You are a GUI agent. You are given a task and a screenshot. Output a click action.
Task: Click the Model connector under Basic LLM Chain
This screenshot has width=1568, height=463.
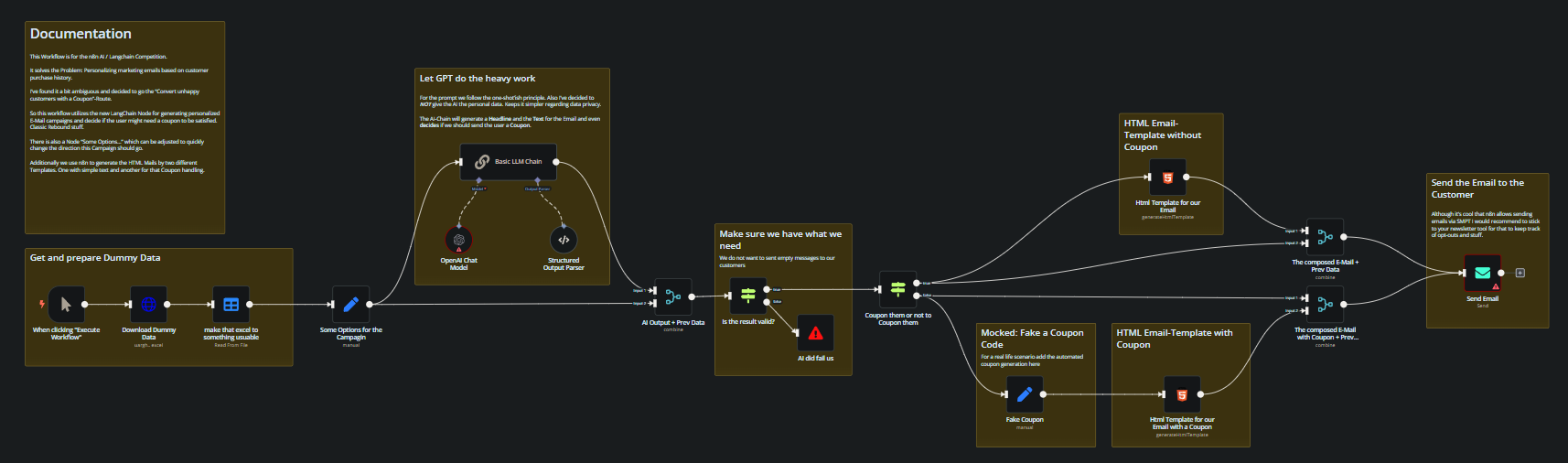tap(478, 181)
